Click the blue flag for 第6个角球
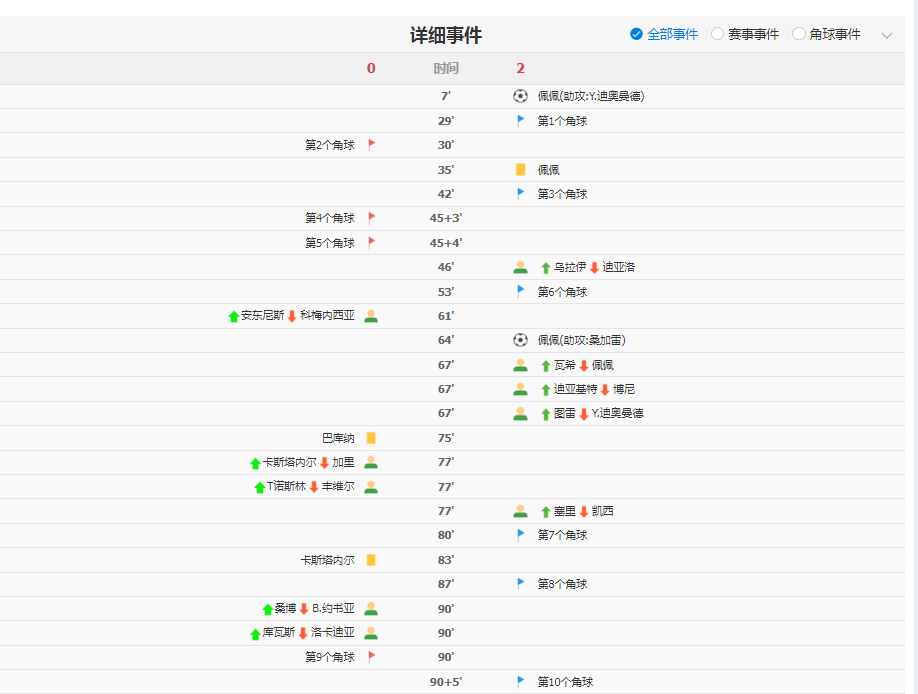 [x=520, y=292]
